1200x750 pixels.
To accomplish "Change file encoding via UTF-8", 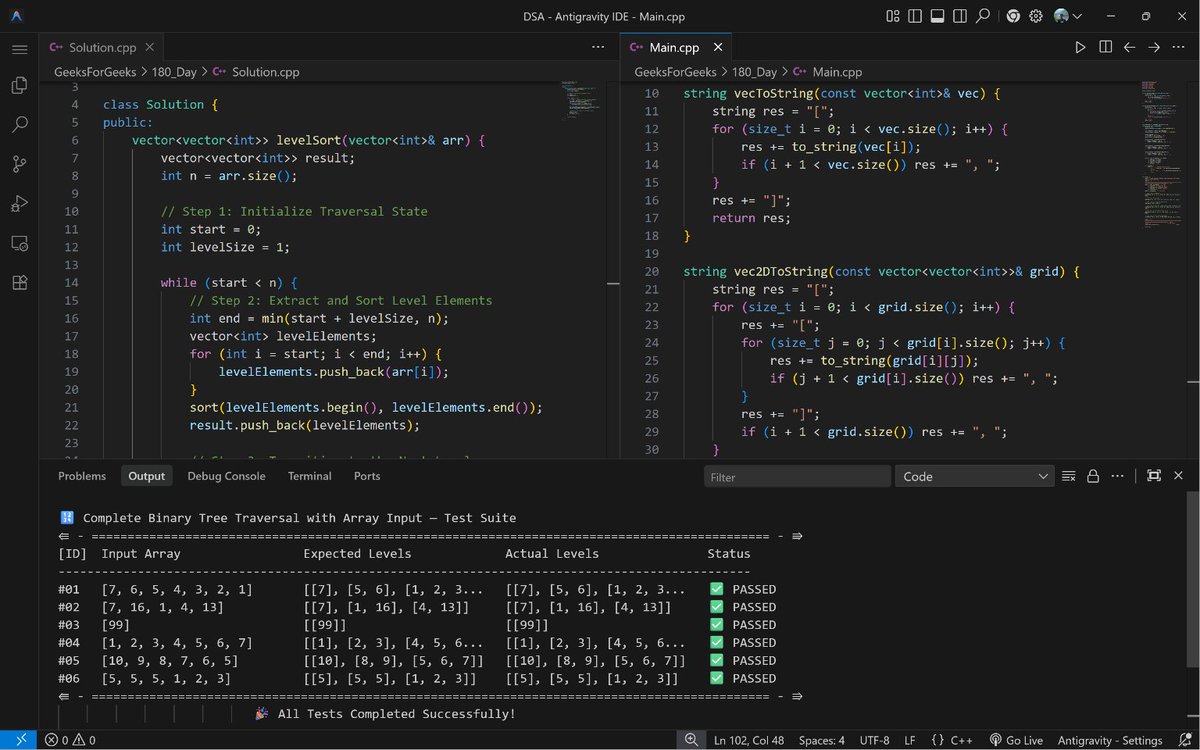I will point(875,740).
